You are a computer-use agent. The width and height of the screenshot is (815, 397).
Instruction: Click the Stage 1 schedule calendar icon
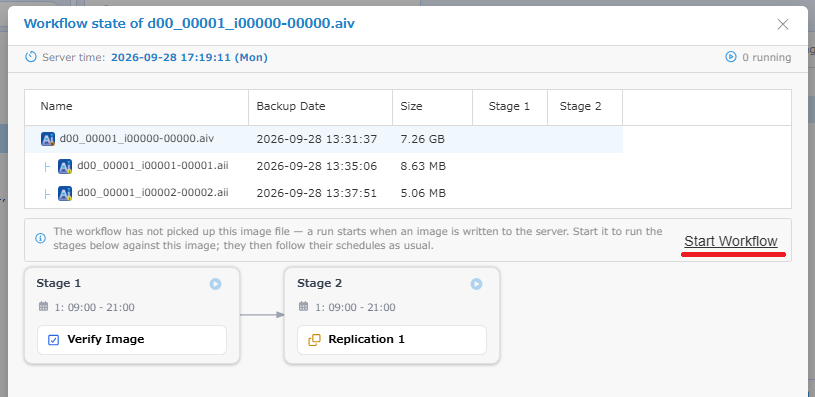pos(44,307)
